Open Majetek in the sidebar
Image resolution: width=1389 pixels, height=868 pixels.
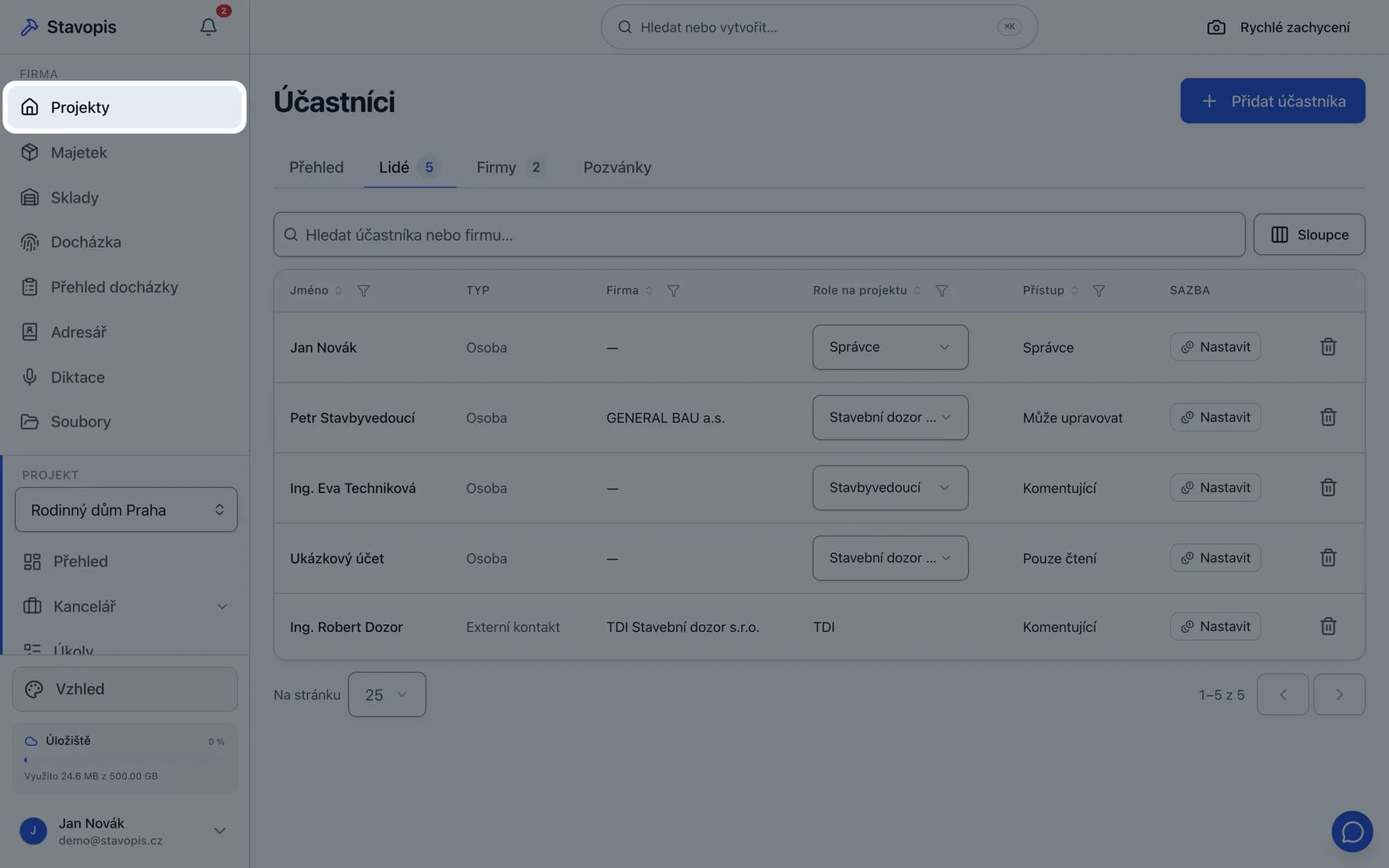click(x=125, y=152)
